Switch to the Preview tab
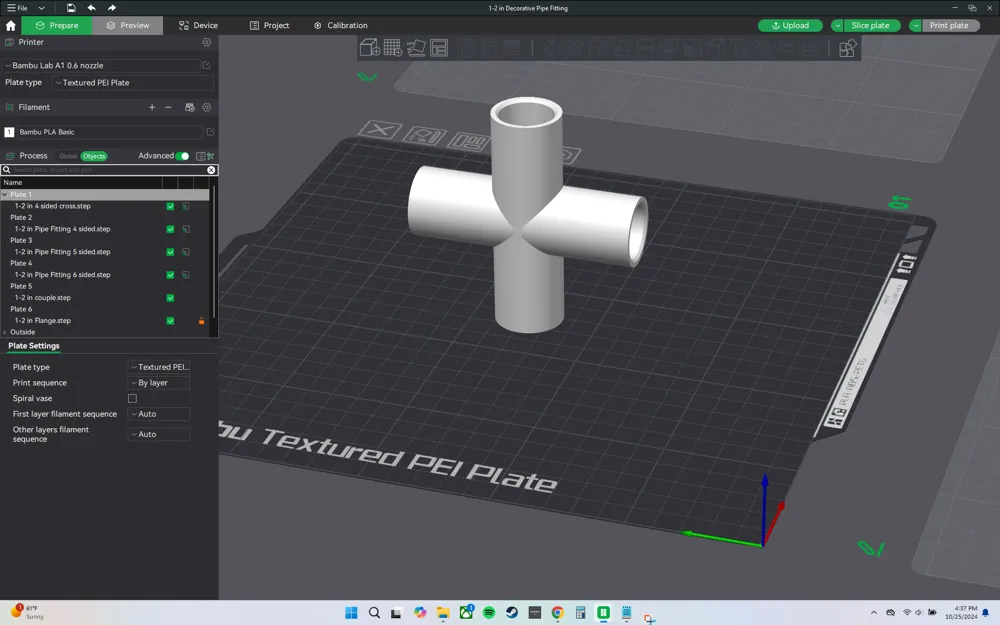This screenshot has height=625, width=1000. 128,26
